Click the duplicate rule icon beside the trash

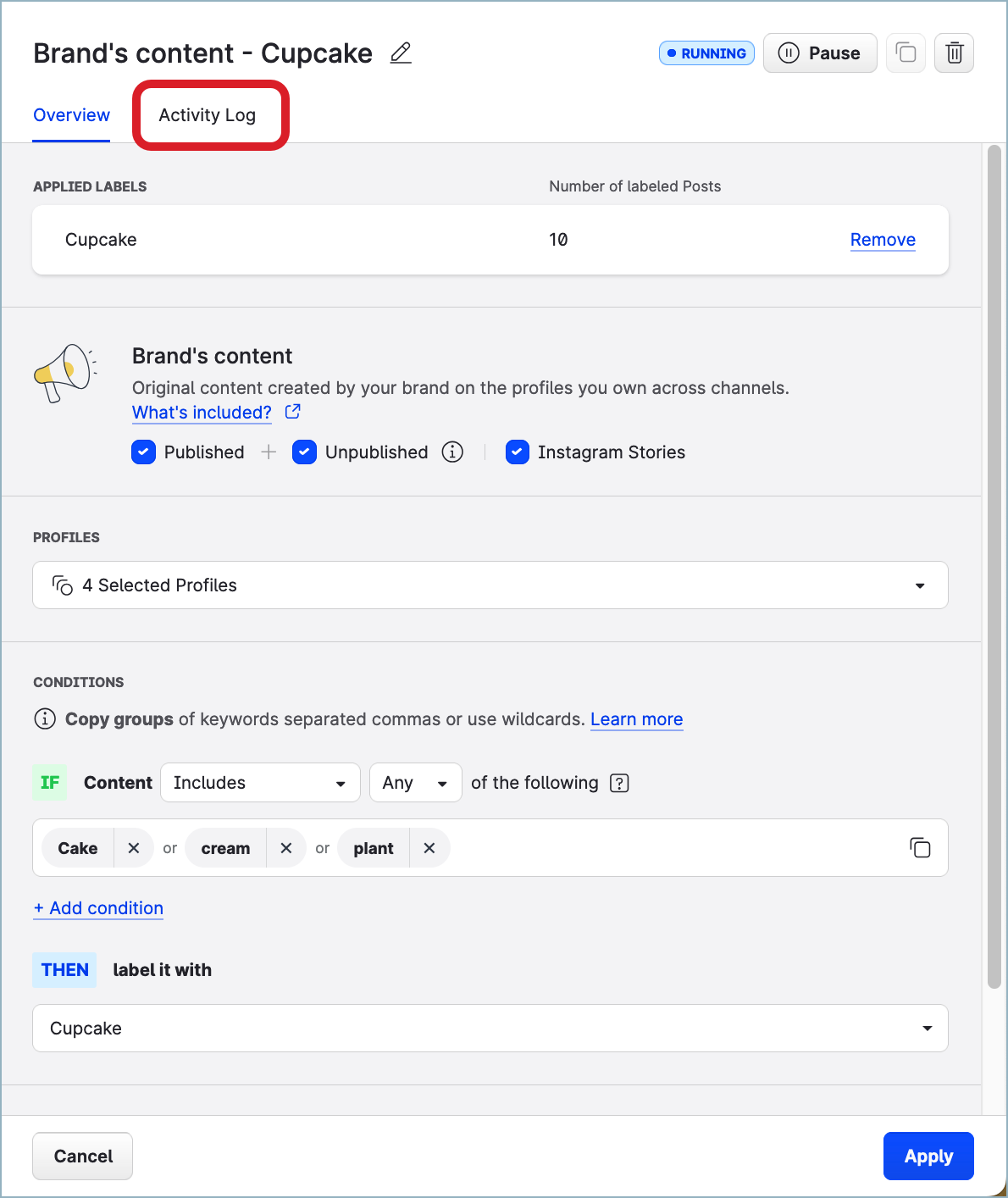[906, 53]
